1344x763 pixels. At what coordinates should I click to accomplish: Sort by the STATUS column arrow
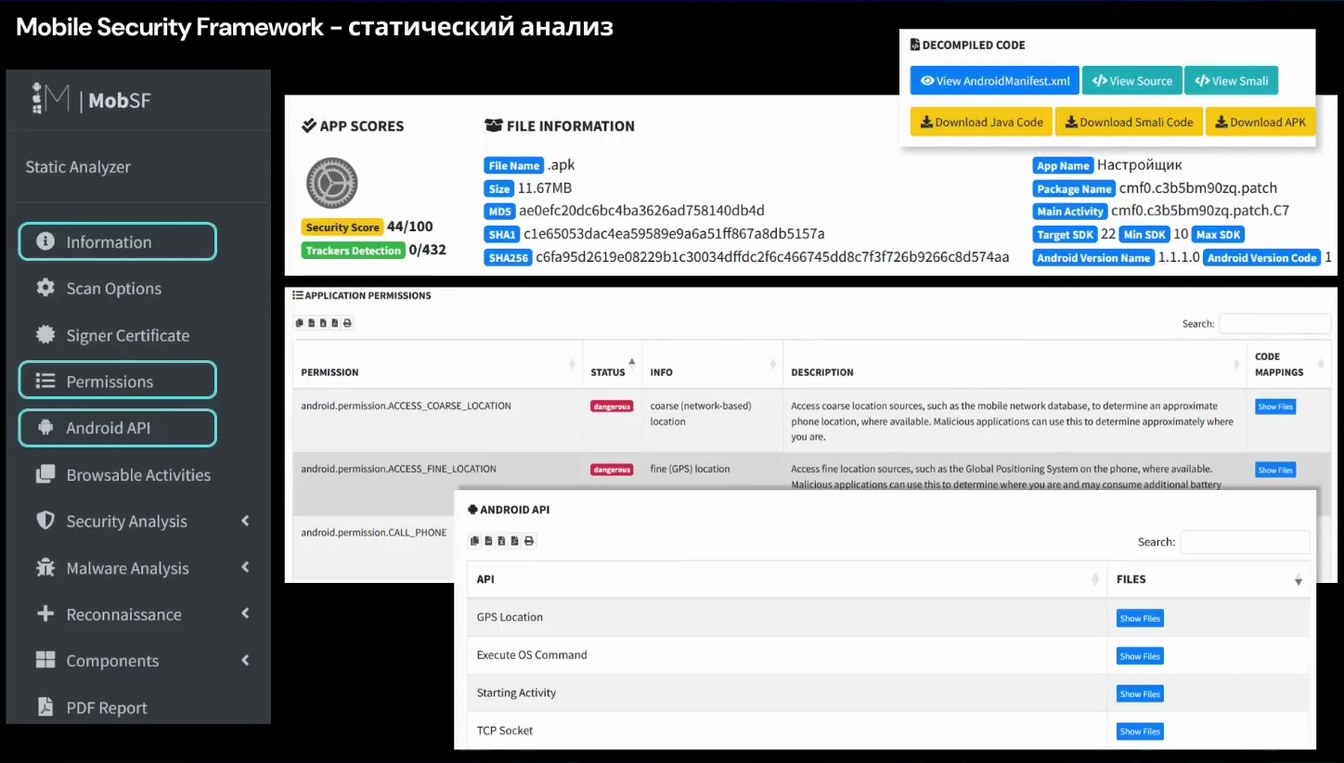631,365
